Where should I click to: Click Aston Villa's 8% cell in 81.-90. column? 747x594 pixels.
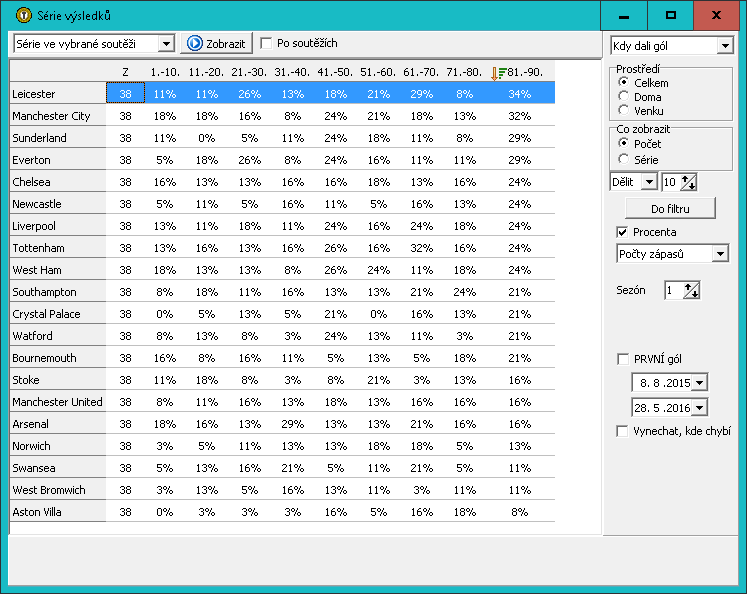click(520, 512)
